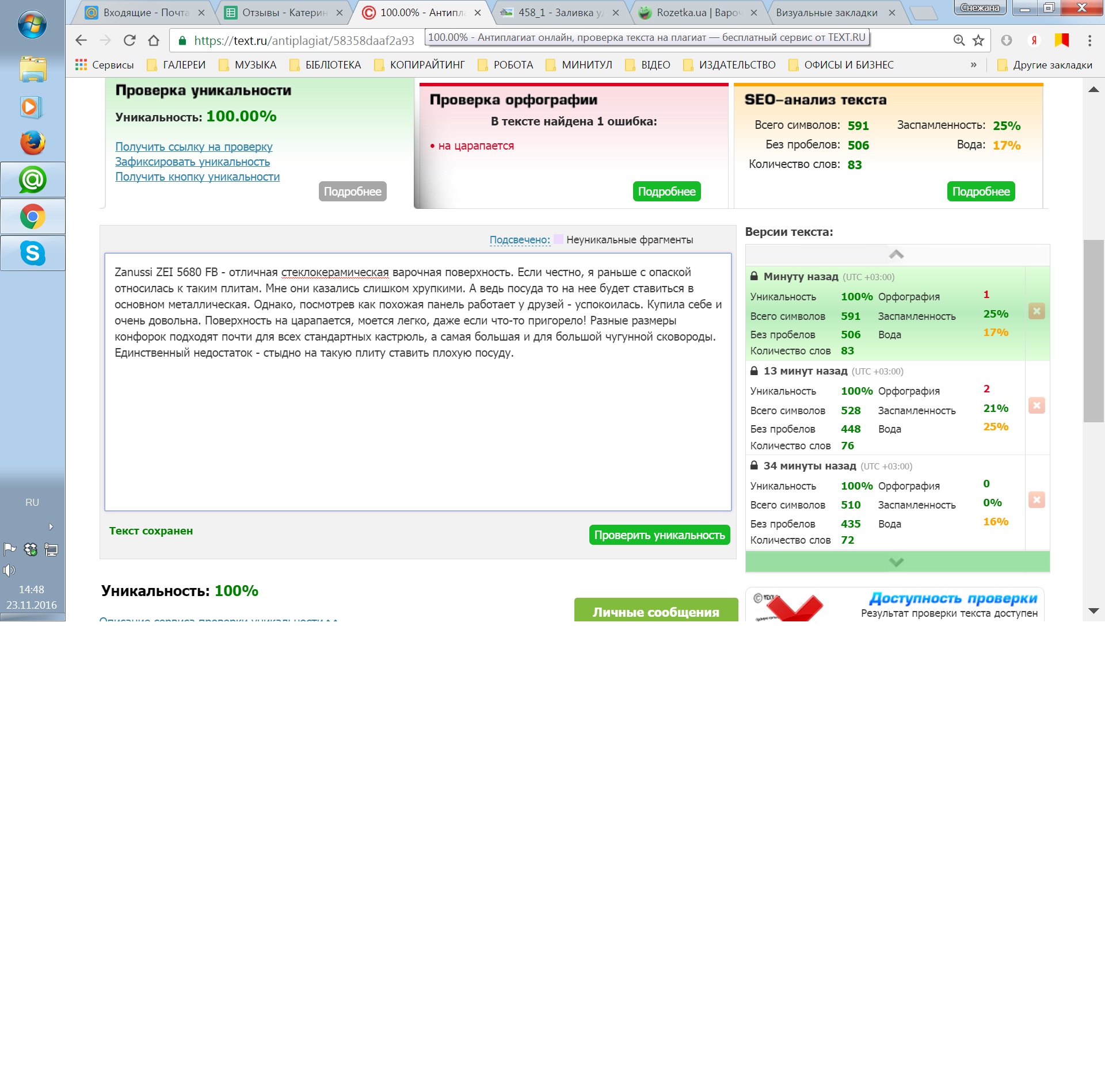The image size is (1105, 1092).
Task: Delete the 13 minutes ago text version
Action: click(1037, 406)
